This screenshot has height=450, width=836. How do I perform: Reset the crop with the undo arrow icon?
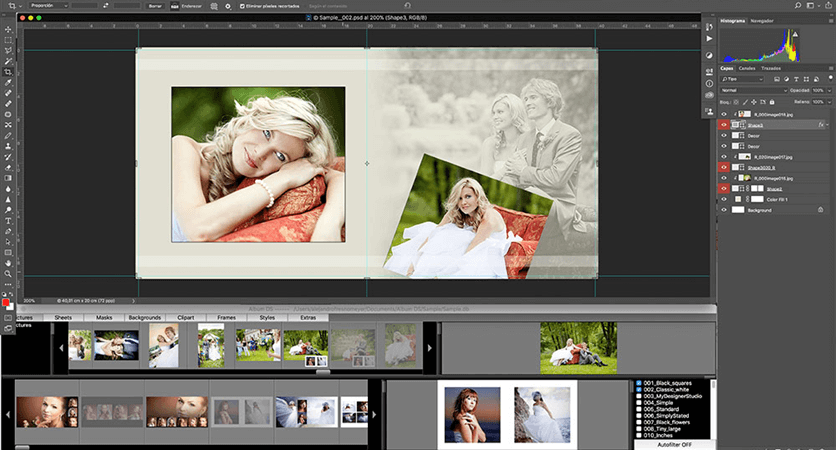tap(407, 6)
